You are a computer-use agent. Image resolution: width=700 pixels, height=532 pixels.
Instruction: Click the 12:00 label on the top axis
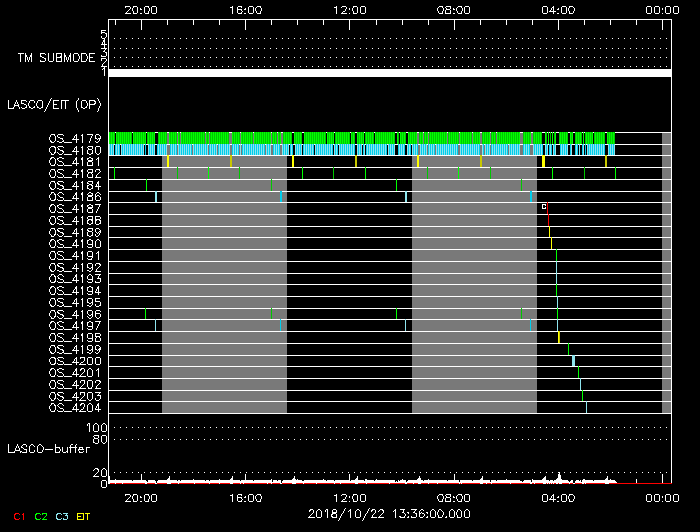[x=350, y=9]
